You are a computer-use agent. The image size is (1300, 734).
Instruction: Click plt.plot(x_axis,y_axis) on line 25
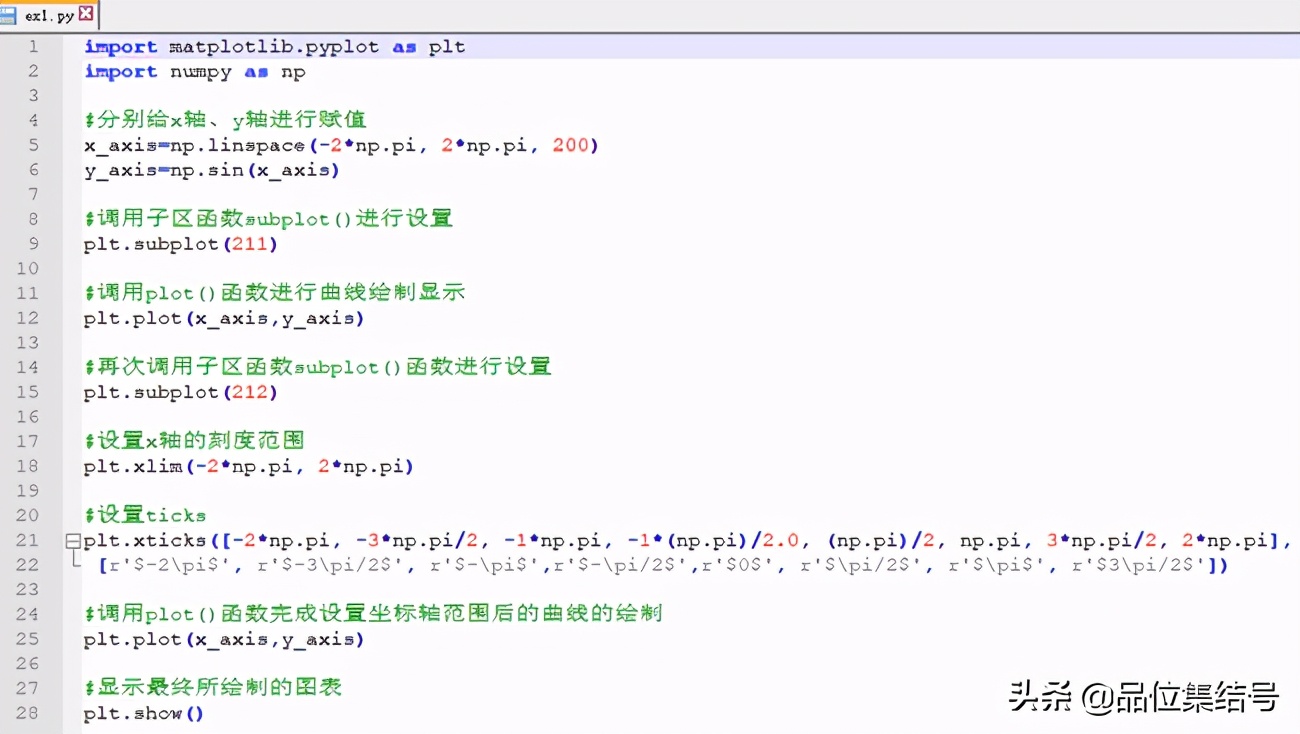point(224,639)
